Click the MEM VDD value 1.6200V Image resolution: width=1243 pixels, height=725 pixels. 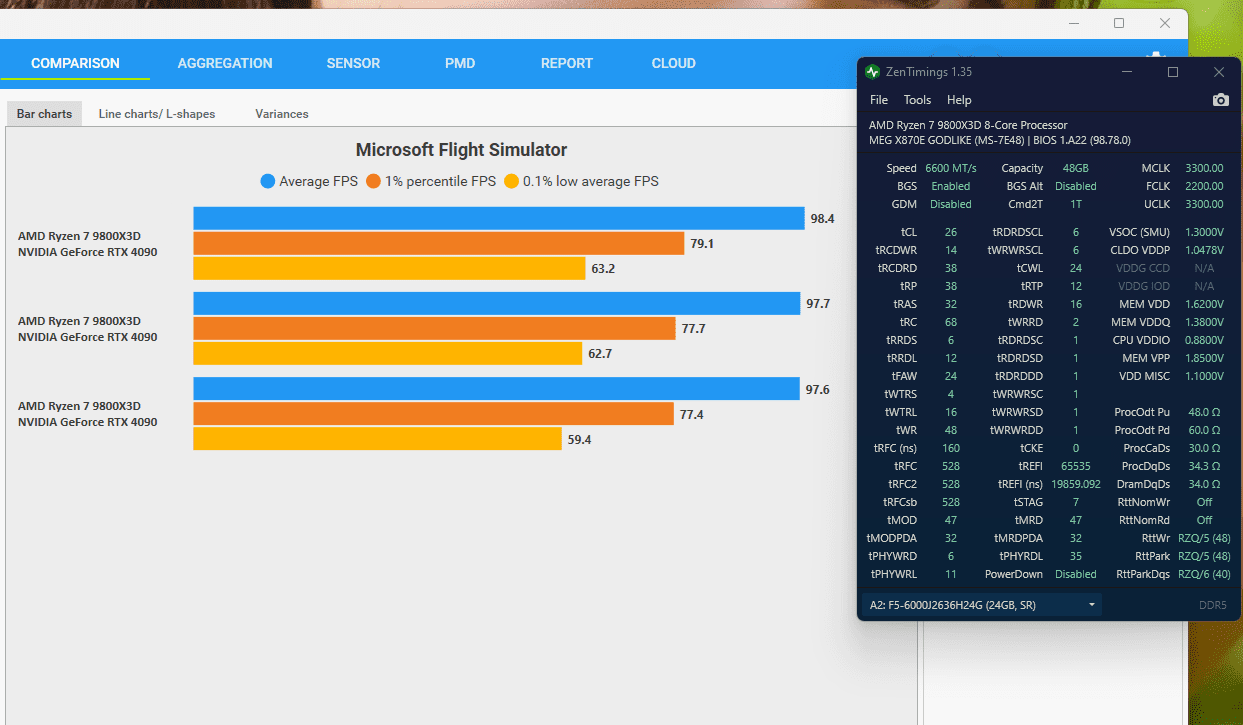1203,304
